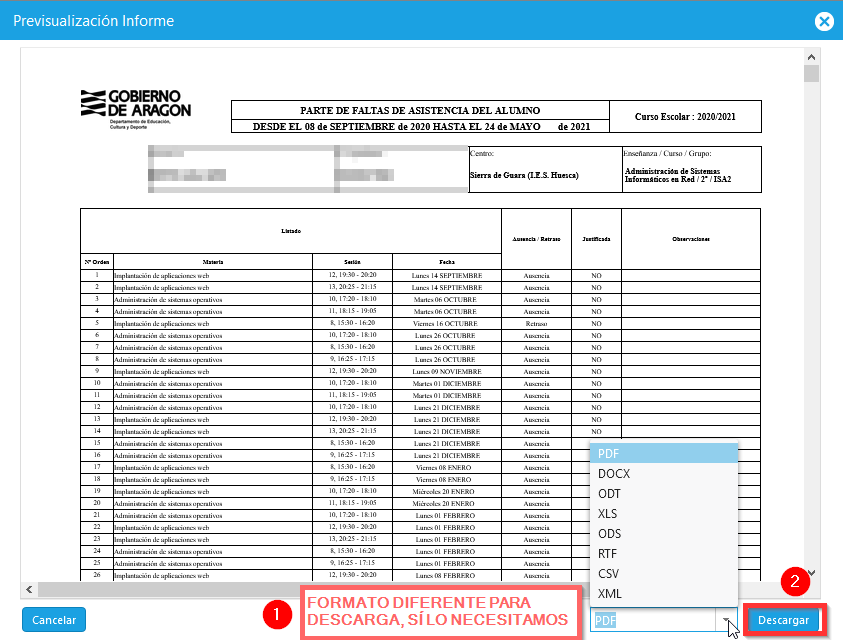Click the "Materia" column header
The width and height of the screenshot is (843, 640).
213,262
